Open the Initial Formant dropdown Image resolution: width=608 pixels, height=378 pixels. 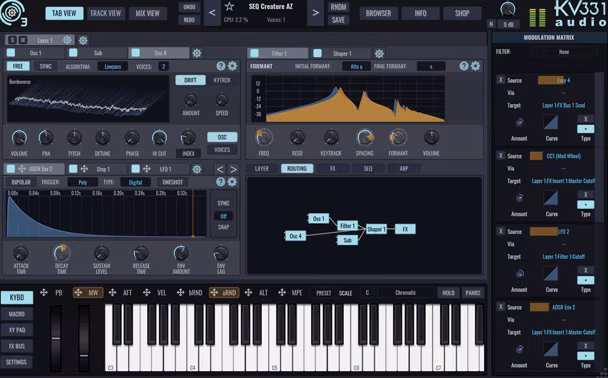(356, 66)
